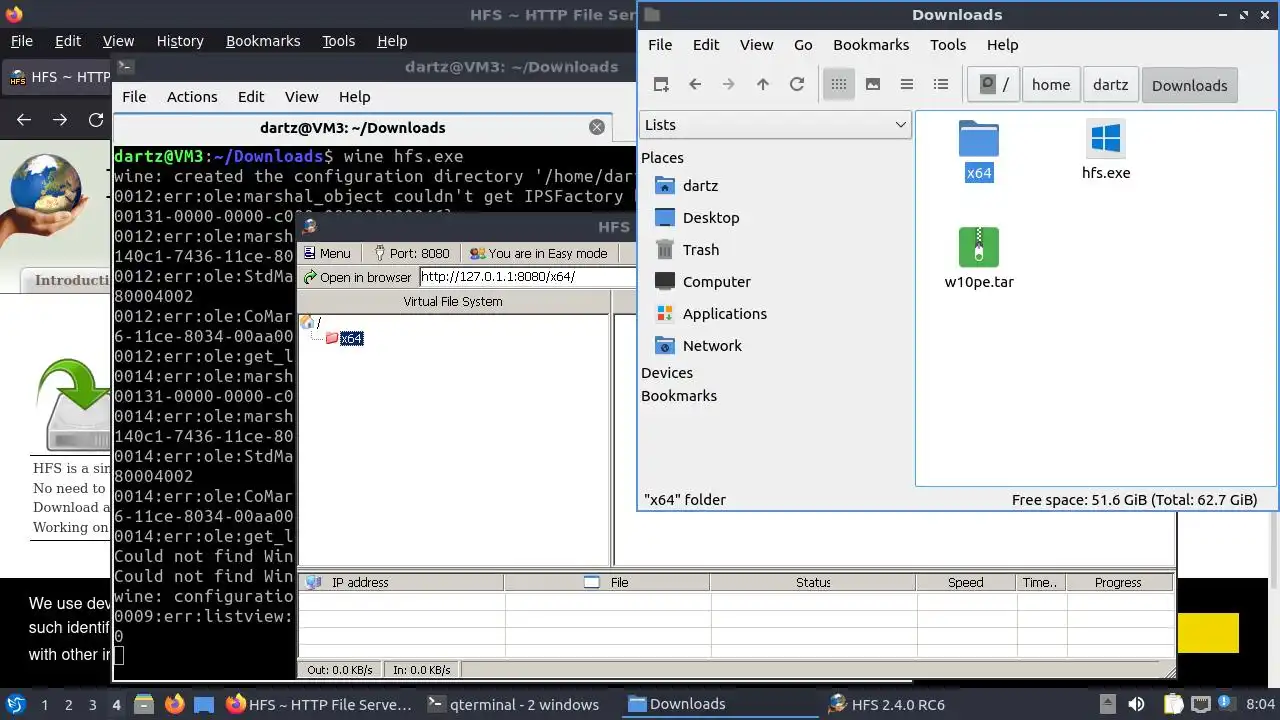The image size is (1280, 720).
Task: Open Edit menu in terminal window
Action: [x=251, y=97]
